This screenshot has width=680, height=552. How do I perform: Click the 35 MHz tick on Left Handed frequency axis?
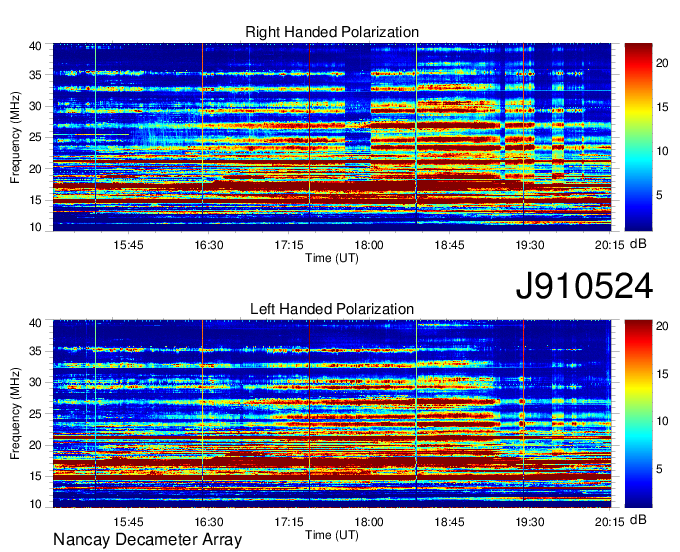point(35,351)
